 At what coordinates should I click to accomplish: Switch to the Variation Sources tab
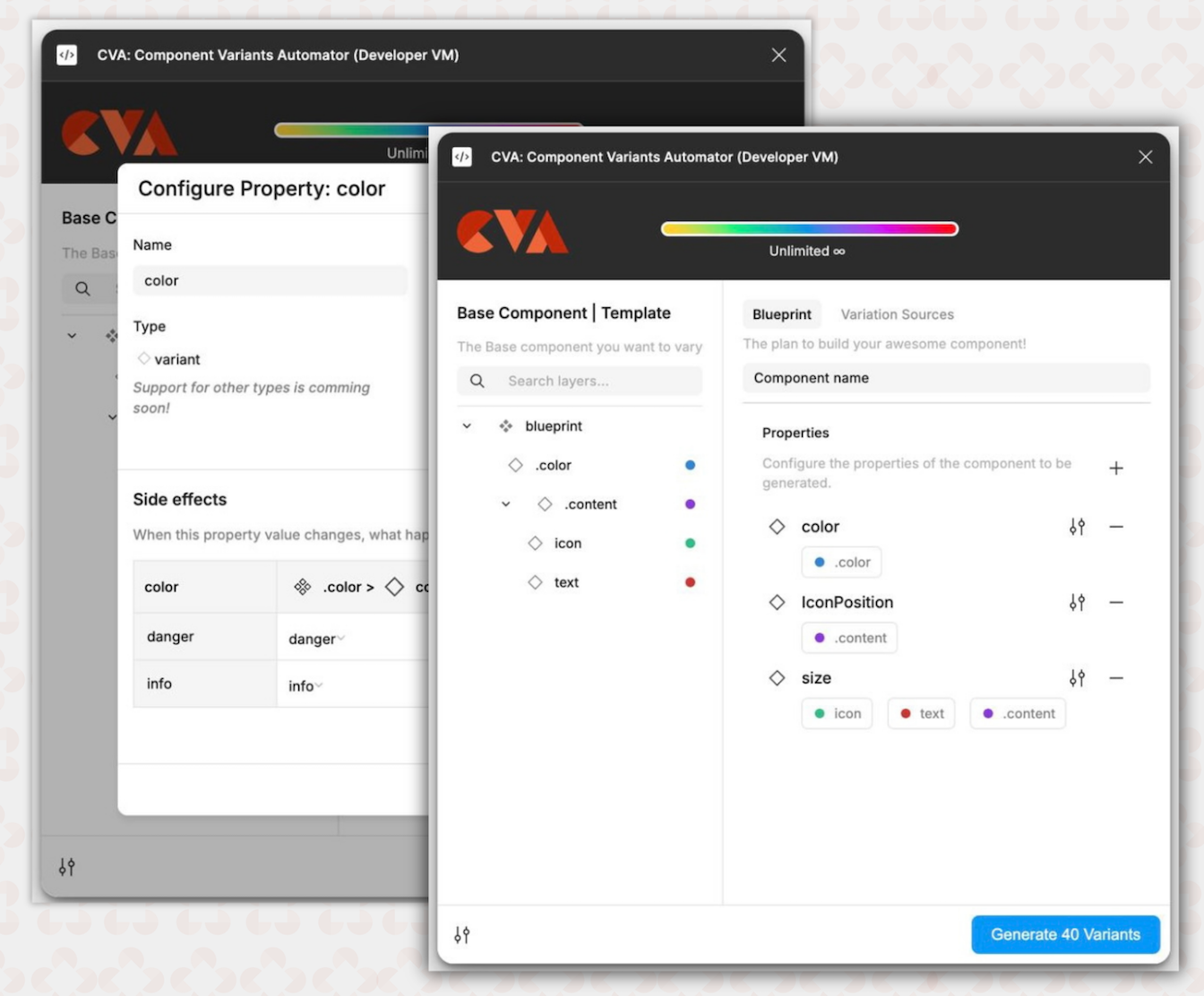pyautogui.click(x=897, y=313)
